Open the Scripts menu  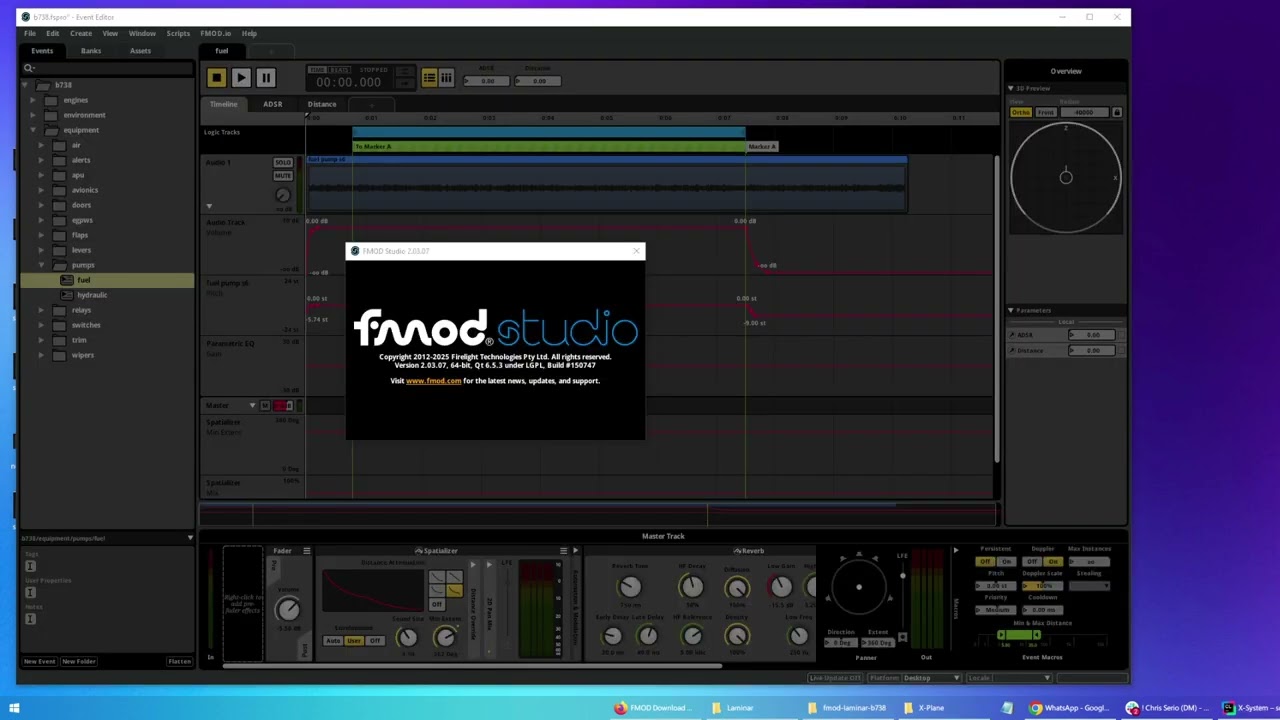178,33
